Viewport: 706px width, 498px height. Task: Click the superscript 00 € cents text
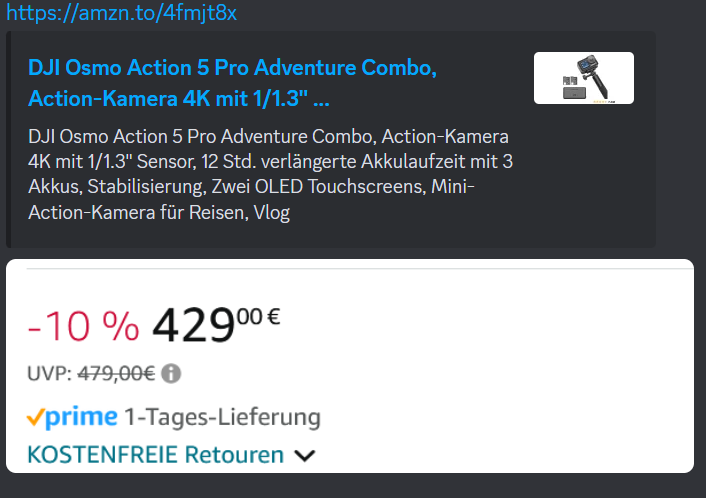pyautogui.click(x=259, y=317)
